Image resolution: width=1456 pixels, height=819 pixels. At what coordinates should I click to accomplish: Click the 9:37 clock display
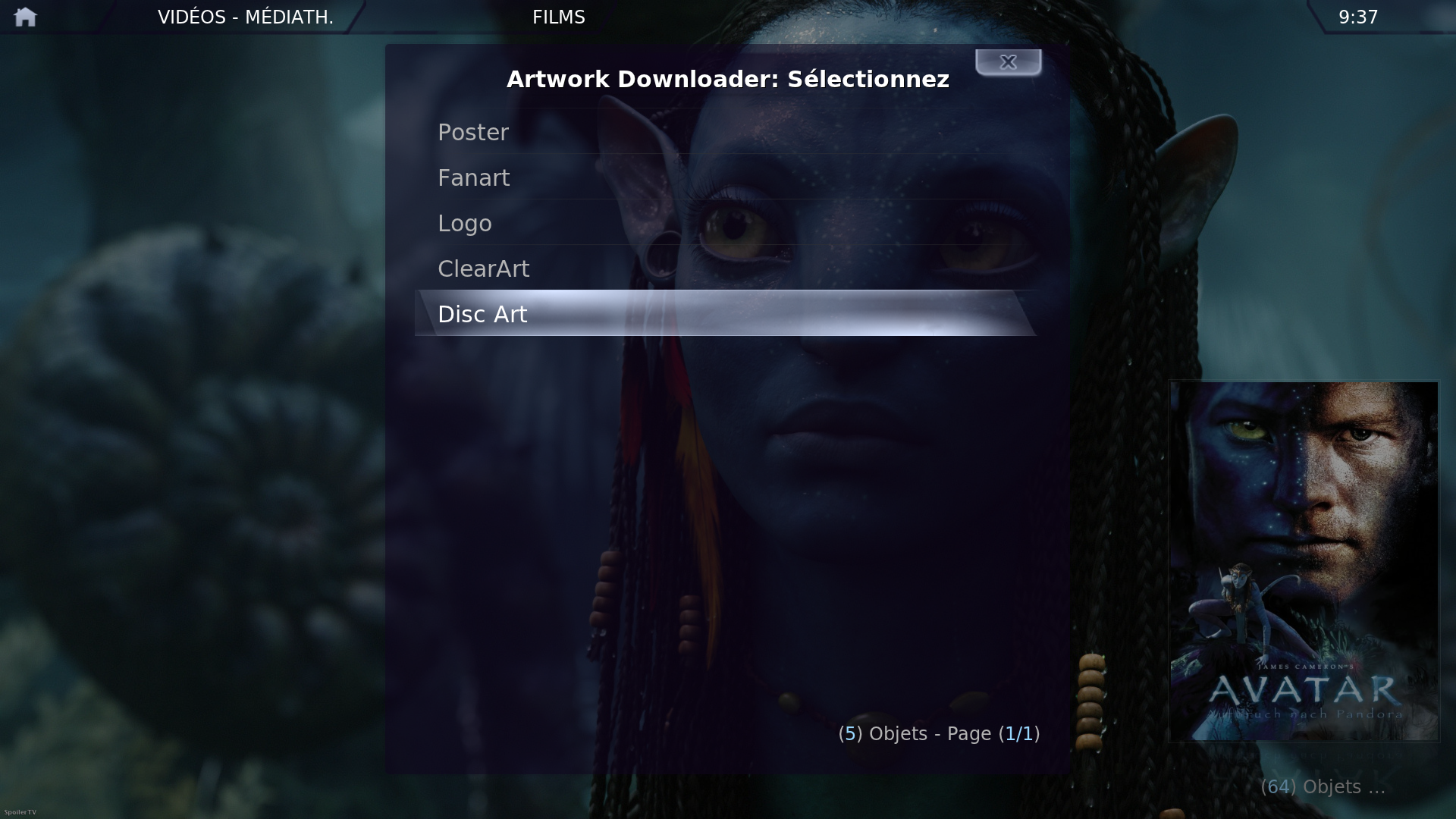[1358, 17]
